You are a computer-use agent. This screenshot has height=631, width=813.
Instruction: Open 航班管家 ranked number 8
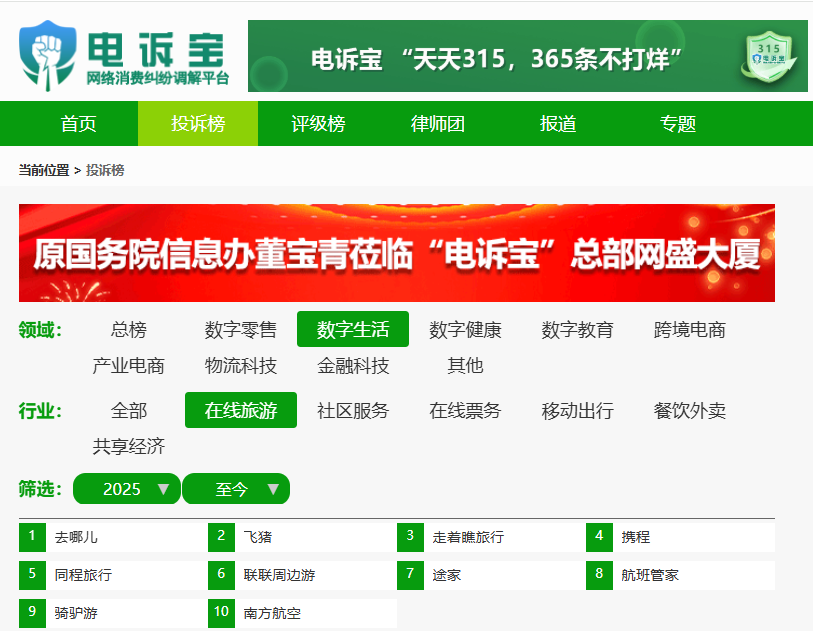click(680, 575)
